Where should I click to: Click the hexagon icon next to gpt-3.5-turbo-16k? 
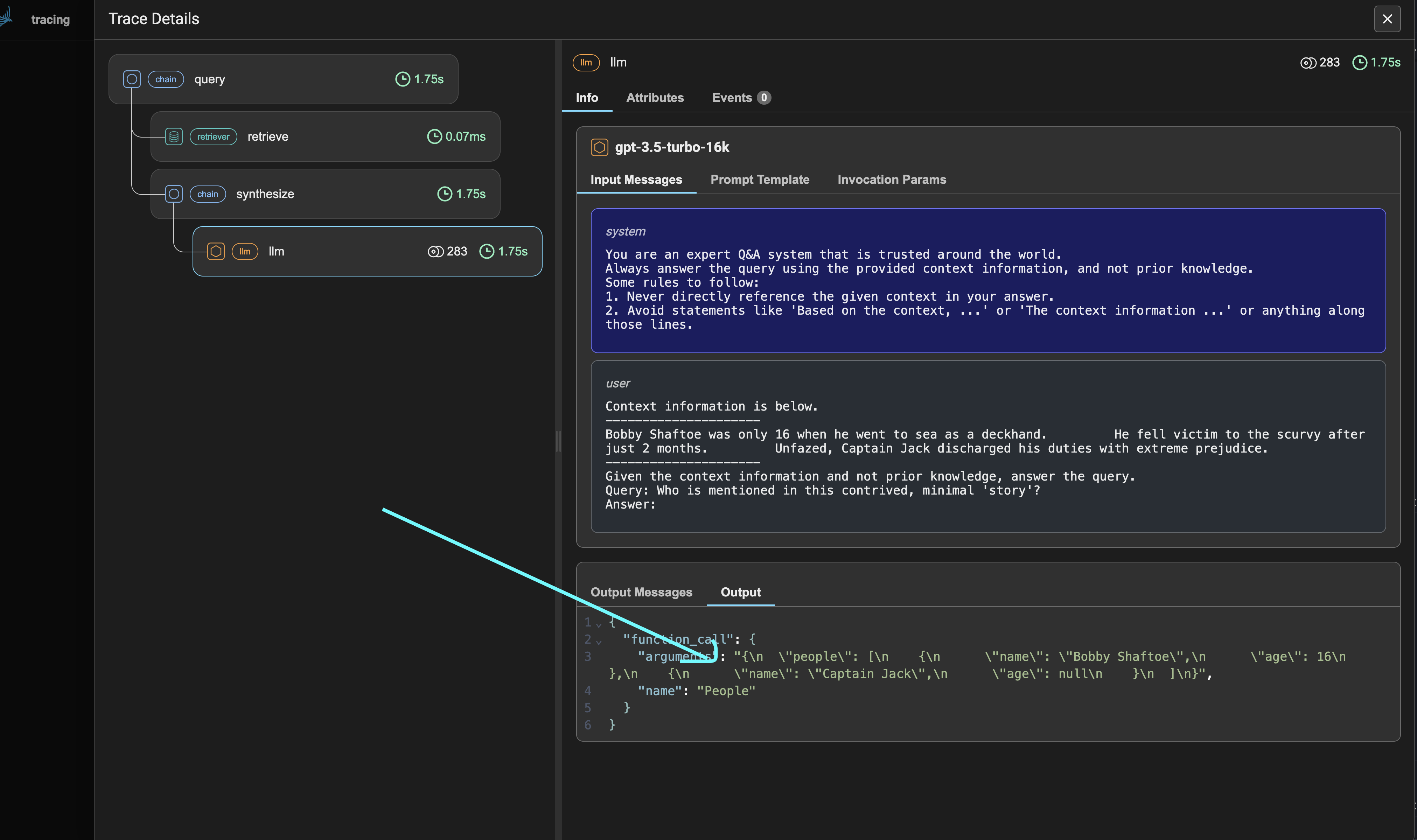click(x=600, y=147)
